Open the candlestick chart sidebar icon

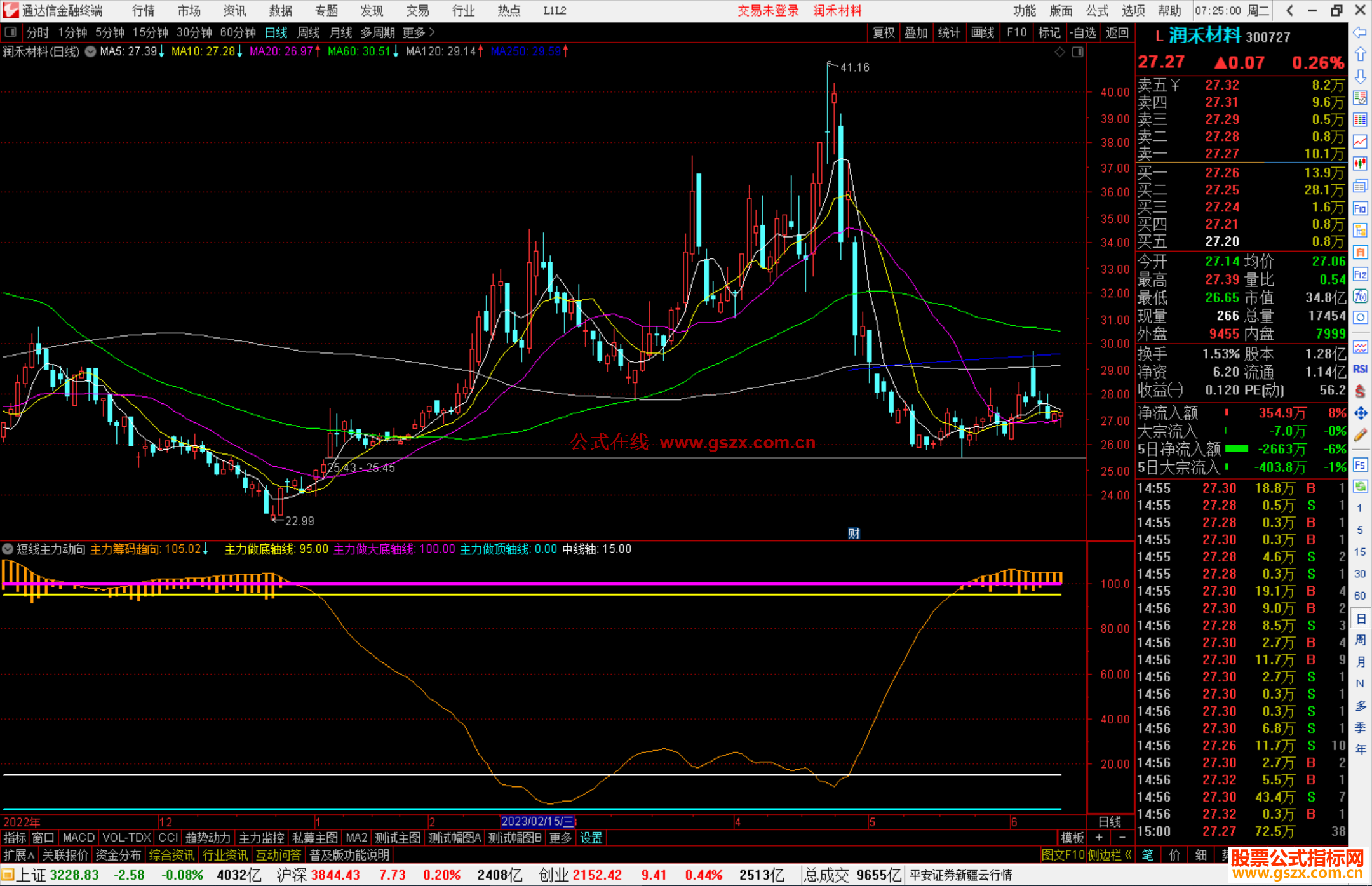[x=1360, y=164]
